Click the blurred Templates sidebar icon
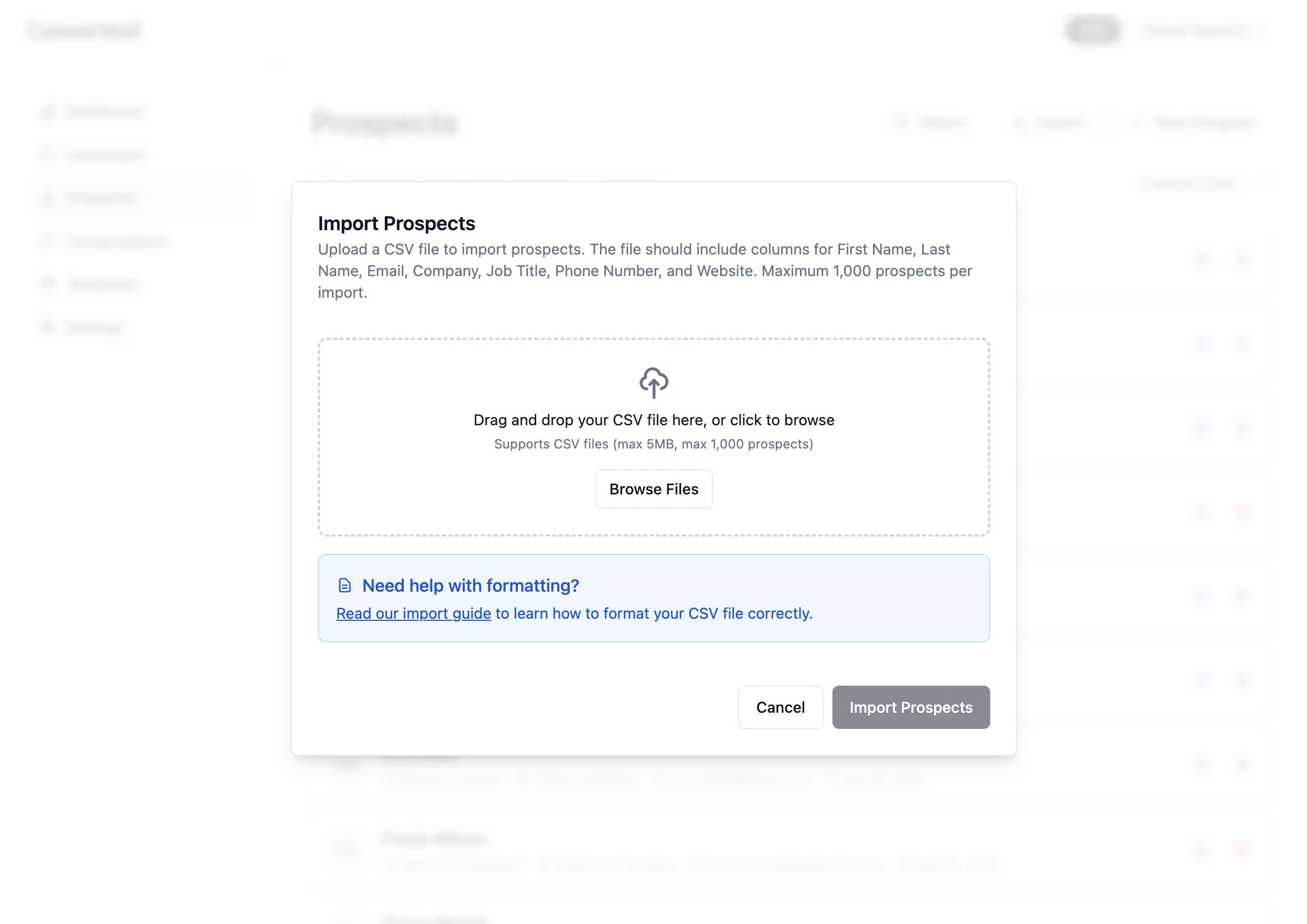 [48, 284]
